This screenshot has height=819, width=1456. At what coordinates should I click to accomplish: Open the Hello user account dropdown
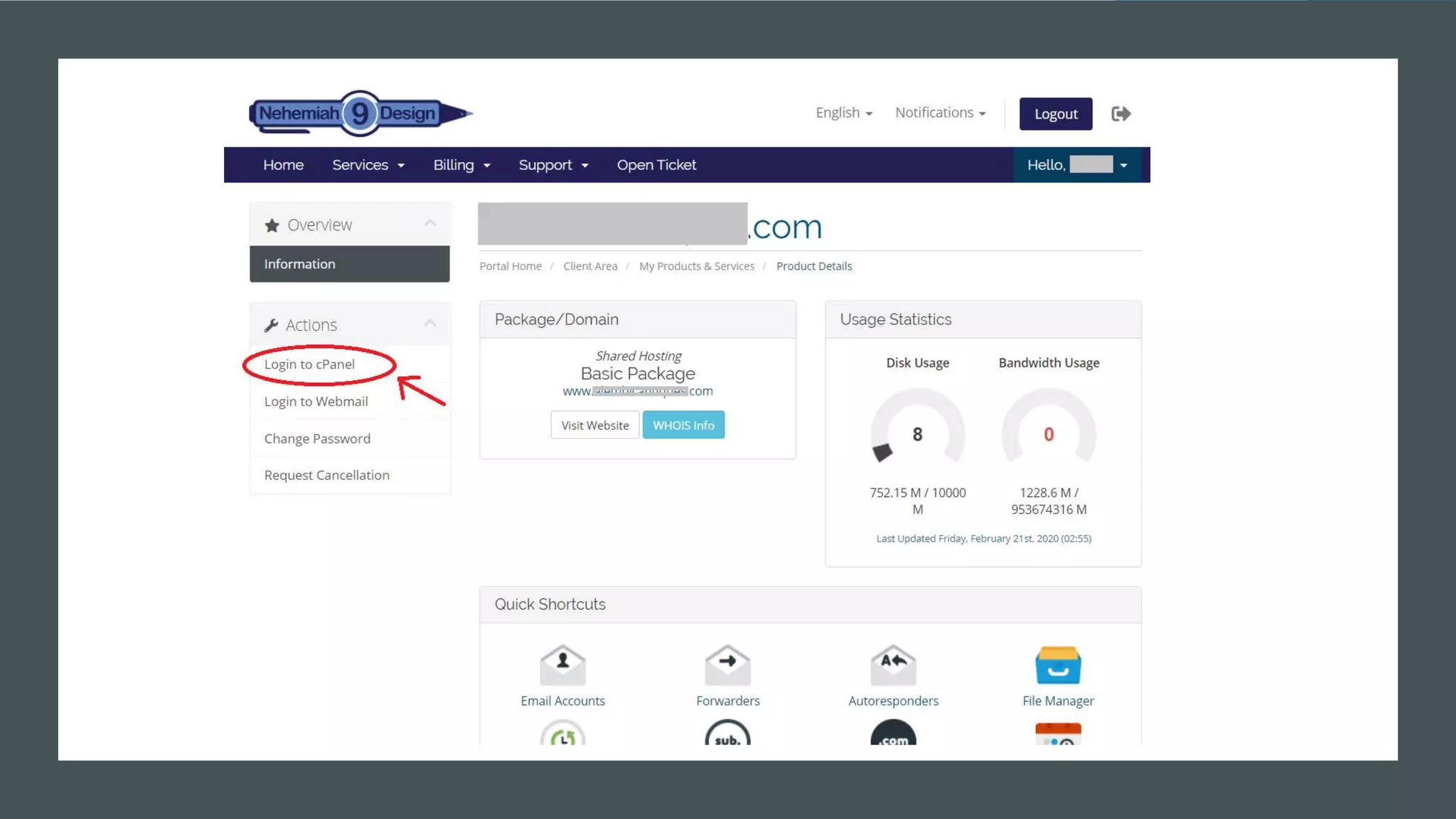(x=1077, y=165)
